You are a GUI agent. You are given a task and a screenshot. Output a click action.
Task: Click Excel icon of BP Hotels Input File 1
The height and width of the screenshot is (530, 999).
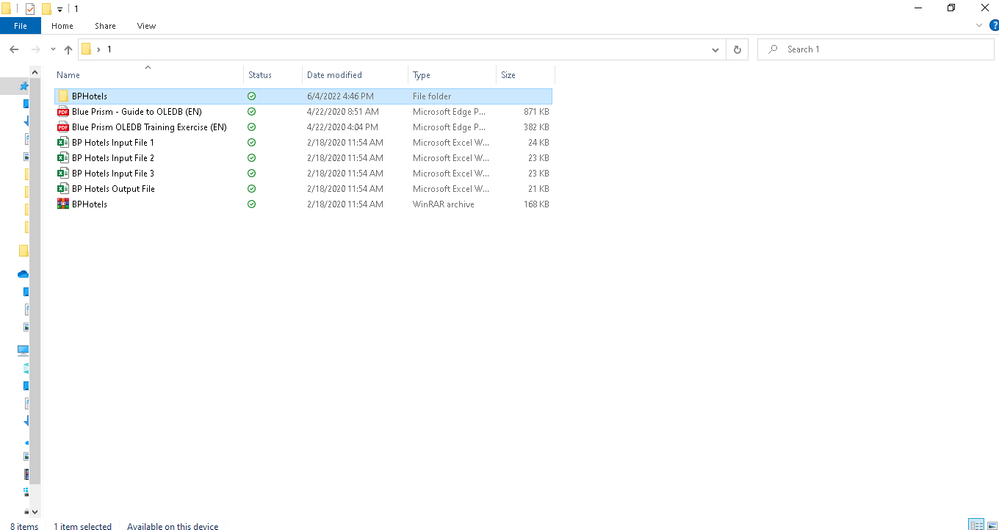click(62, 143)
